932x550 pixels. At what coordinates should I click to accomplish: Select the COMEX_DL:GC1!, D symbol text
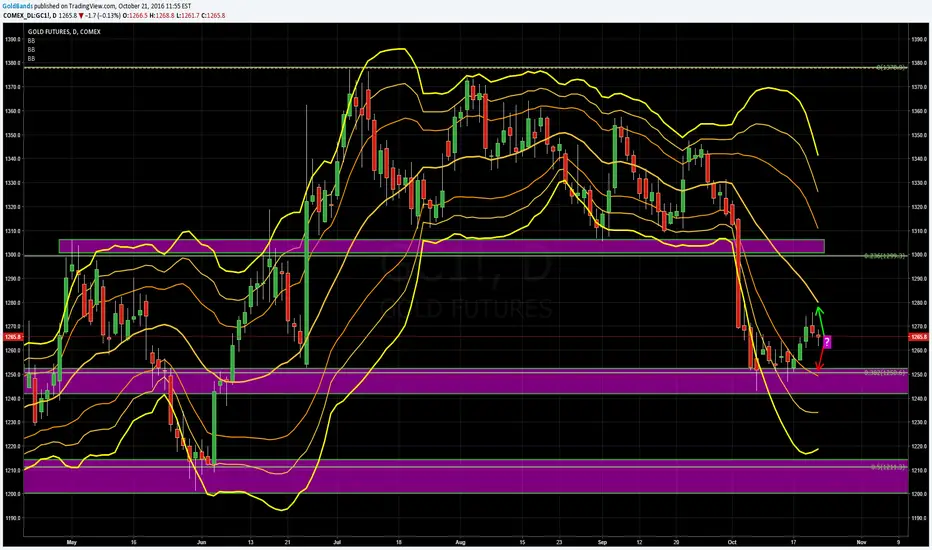click(x=30, y=15)
